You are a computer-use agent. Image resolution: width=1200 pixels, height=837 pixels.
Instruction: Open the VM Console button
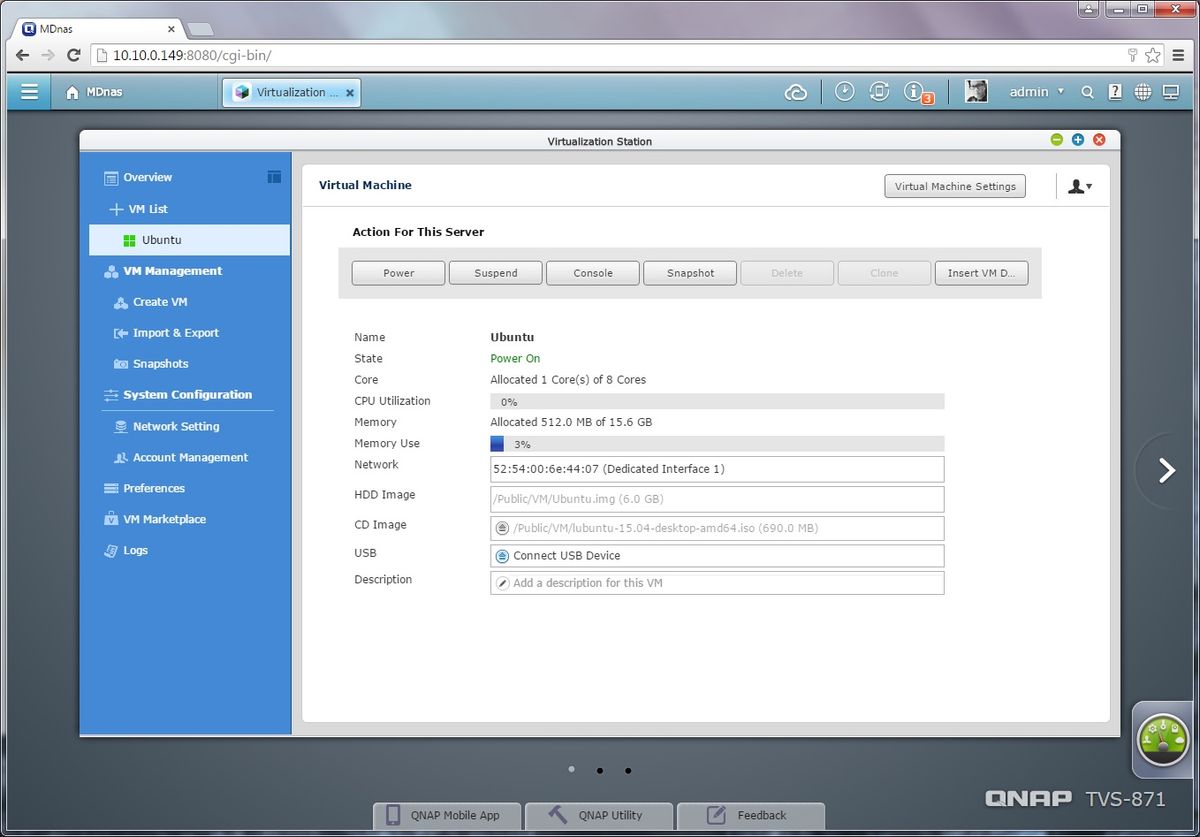pos(593,273)
